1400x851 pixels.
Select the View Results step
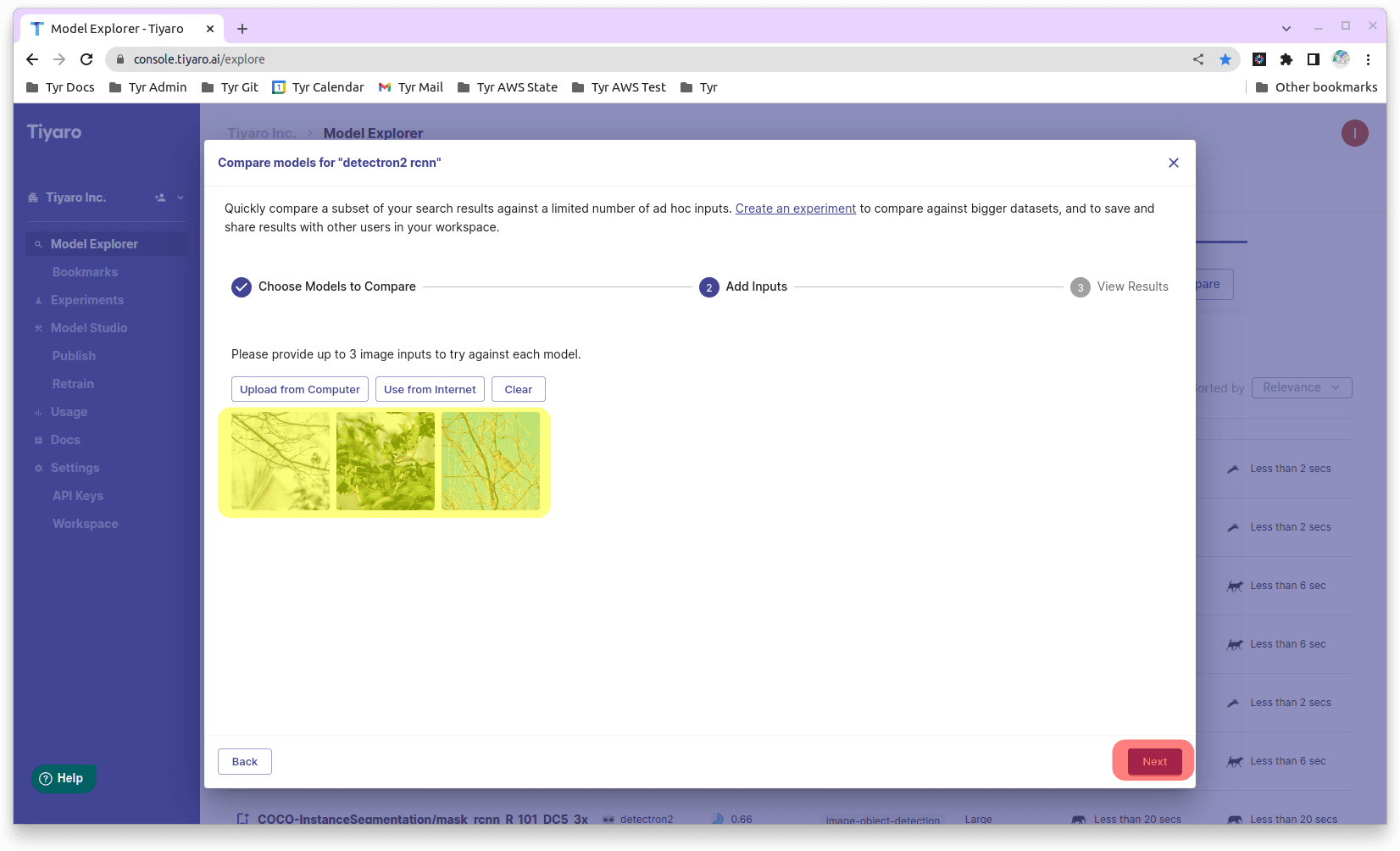coord(1119,286)
